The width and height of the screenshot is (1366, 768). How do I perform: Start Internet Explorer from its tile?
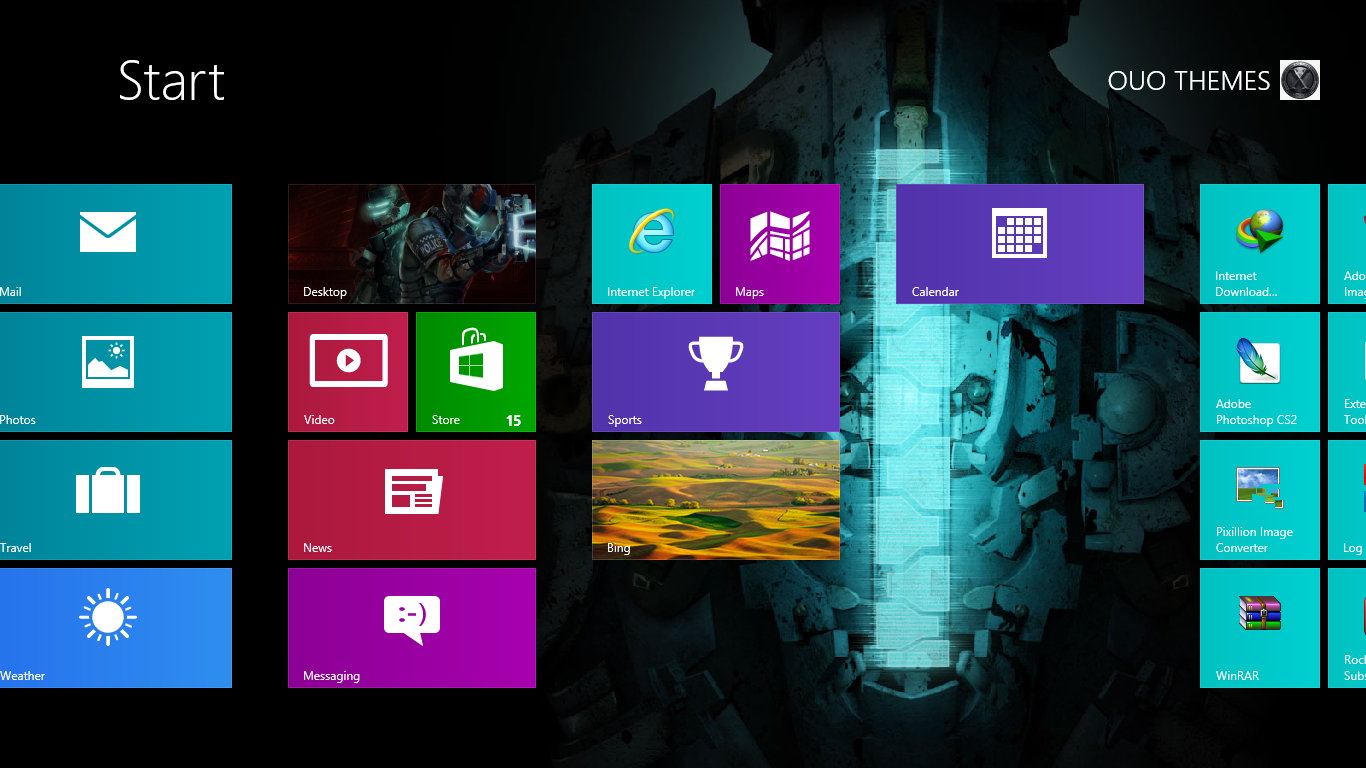coord(652,244)
